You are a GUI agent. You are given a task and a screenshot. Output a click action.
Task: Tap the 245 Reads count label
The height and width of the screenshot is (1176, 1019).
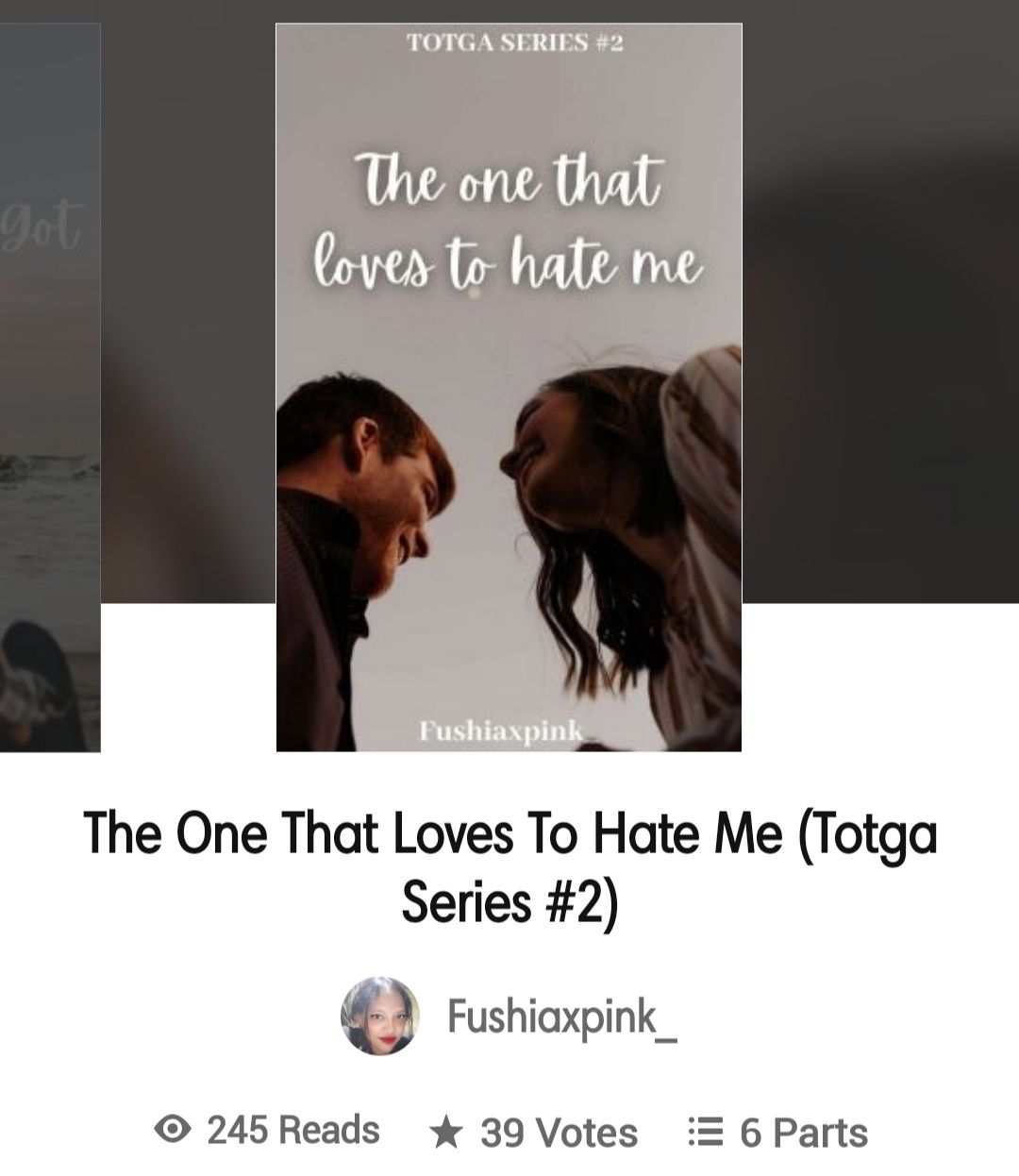click(293, 1130)
